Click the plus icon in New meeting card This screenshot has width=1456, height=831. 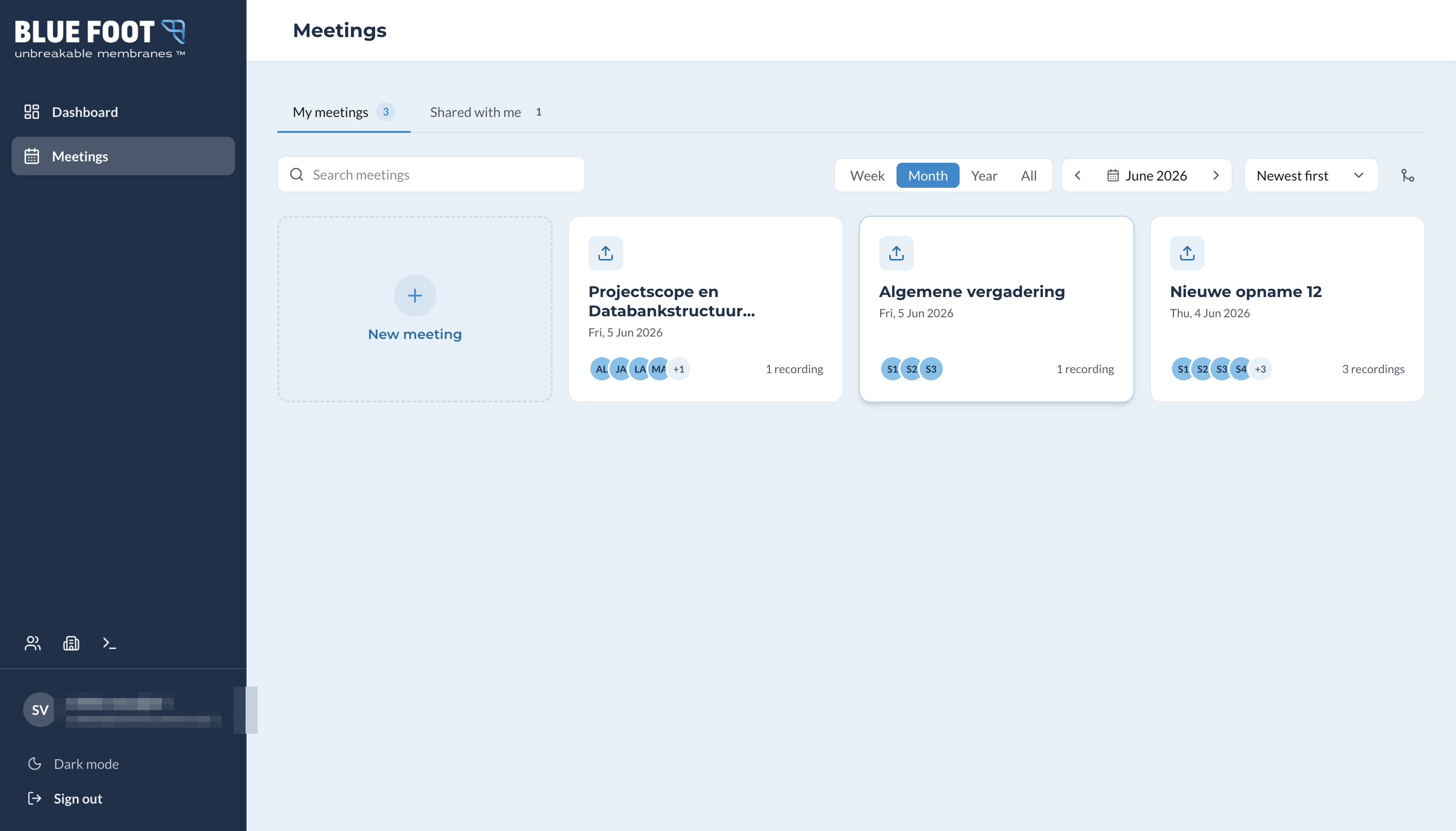(415, 296)
